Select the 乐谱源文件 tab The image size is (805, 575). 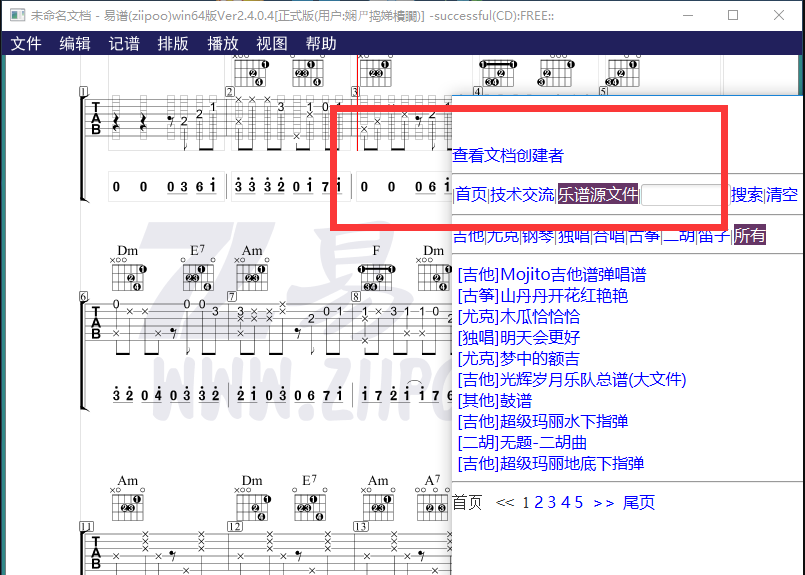pos(598,194)
